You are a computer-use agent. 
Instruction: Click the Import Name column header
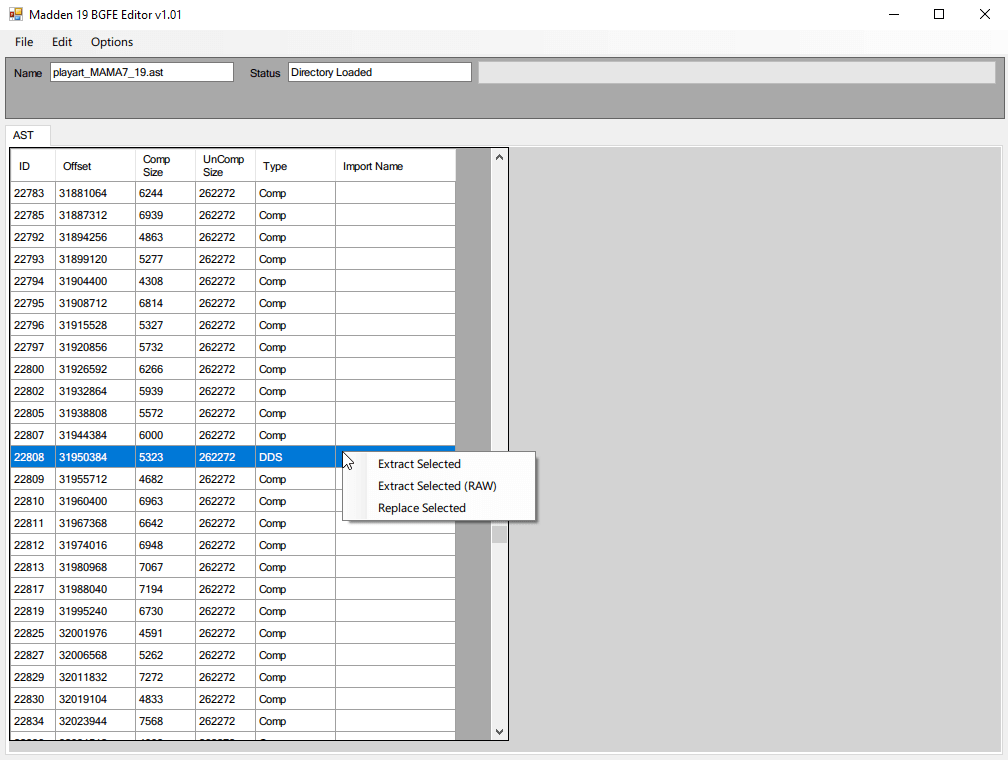click(395, 166)
